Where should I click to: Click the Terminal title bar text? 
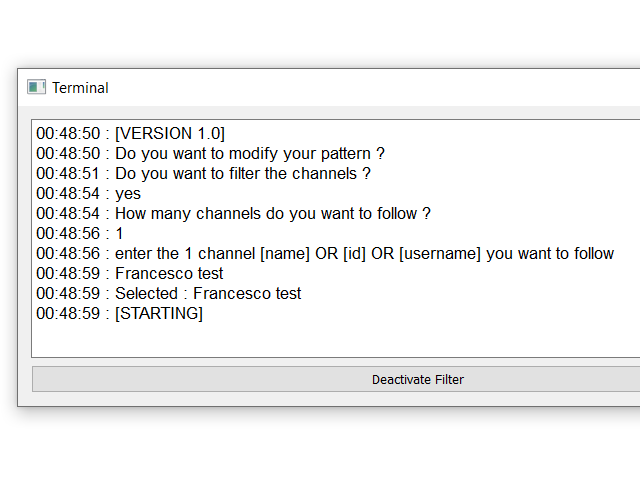(80, 88)
